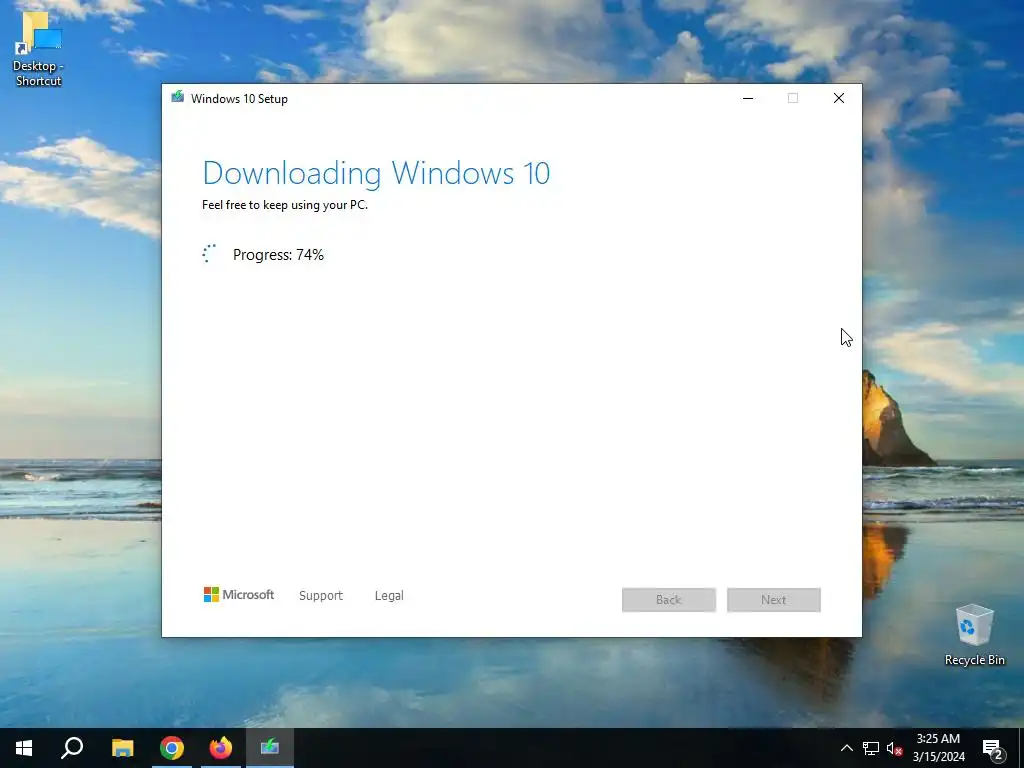The height and width of the screenshot is (768, 1024).
Task: Minimize the Windows 10 Setup window
Action: coord(748,98)
